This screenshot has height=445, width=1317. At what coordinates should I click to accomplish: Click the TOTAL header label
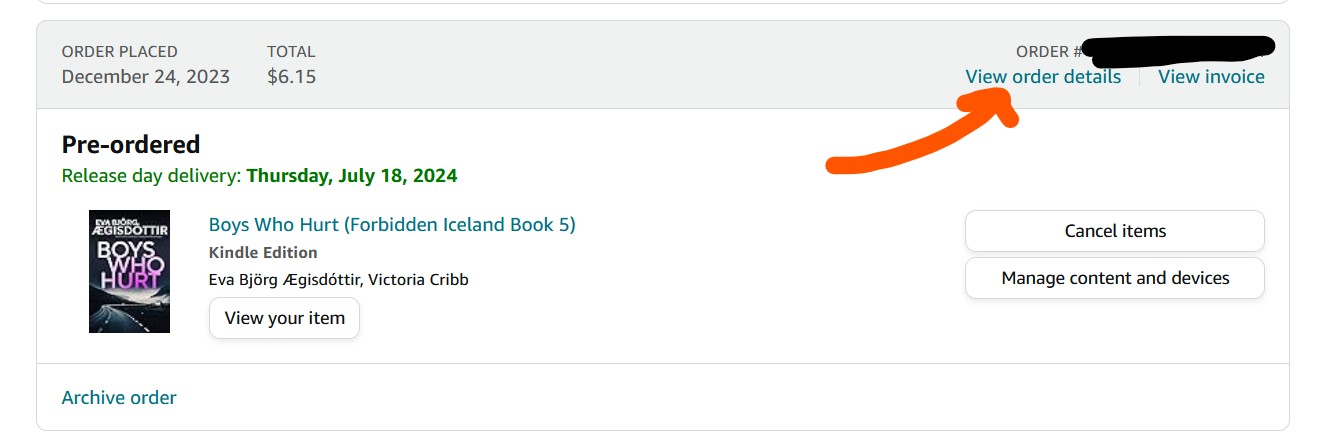pyautogui.click(x=291, y=52)
